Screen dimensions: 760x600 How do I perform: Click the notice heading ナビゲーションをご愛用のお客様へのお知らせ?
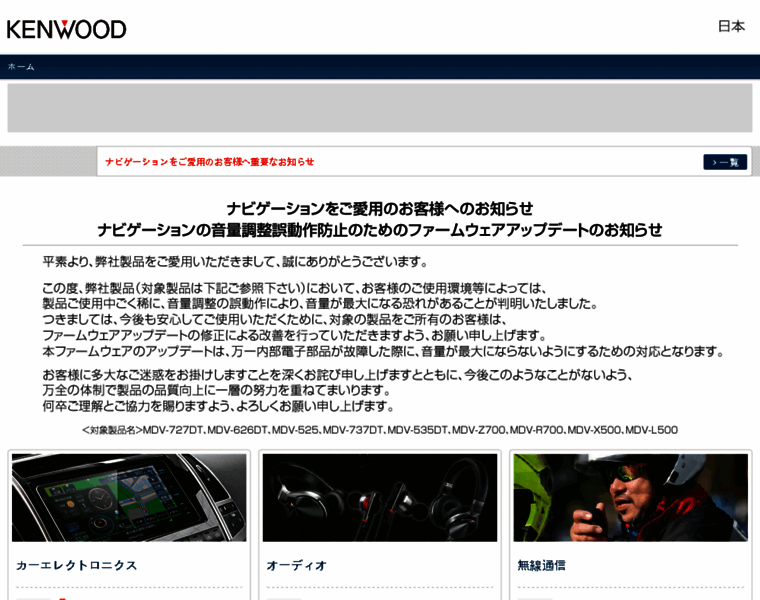point(380,209)
